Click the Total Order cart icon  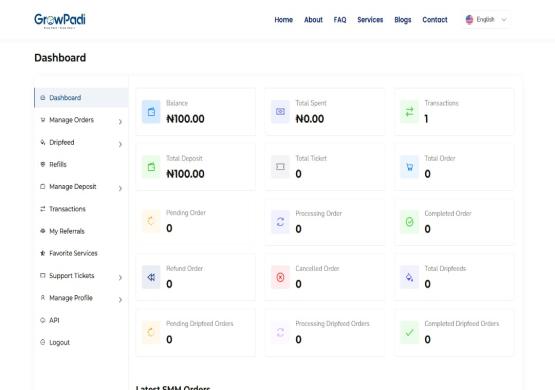pyautogui.click(x=410, y=167)
